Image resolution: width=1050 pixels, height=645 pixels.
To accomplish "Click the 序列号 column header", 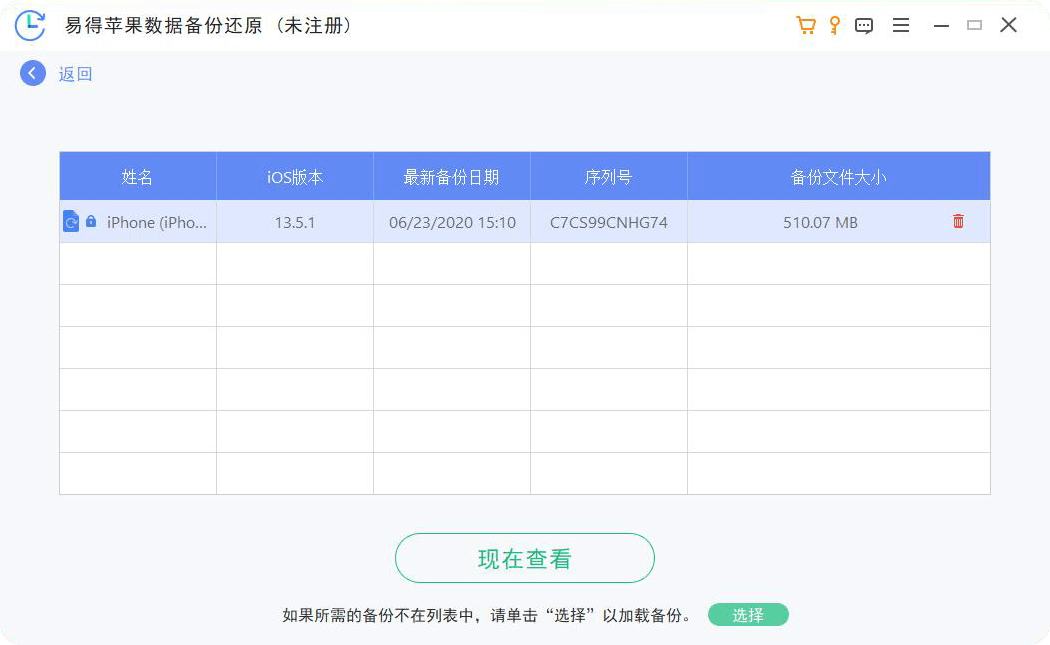I will (608, 177).
